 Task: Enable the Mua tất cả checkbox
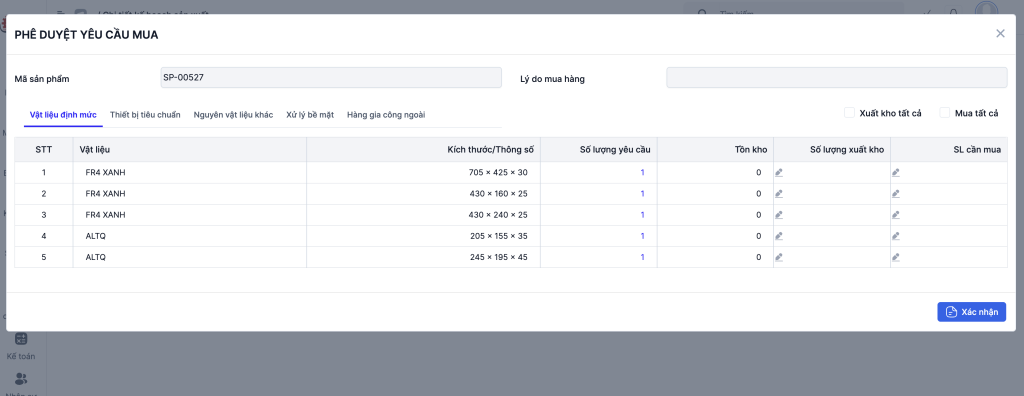[x=944, y=113]
